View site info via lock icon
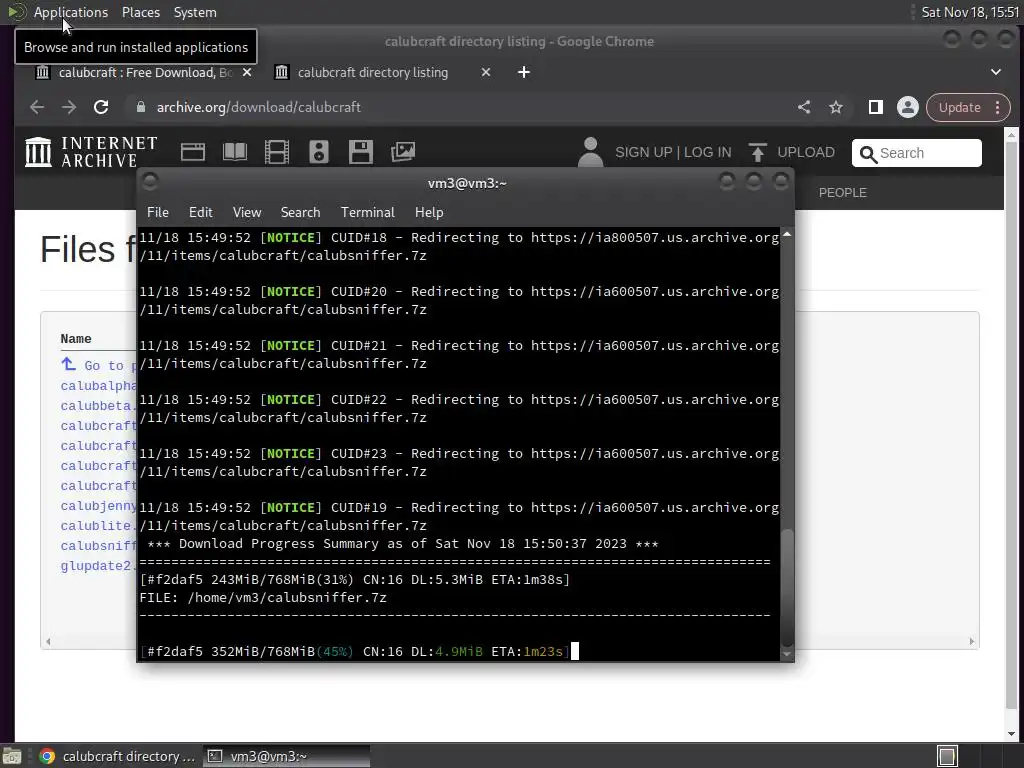This screenshot has width=1024, height=768. [x=140, y=107]
